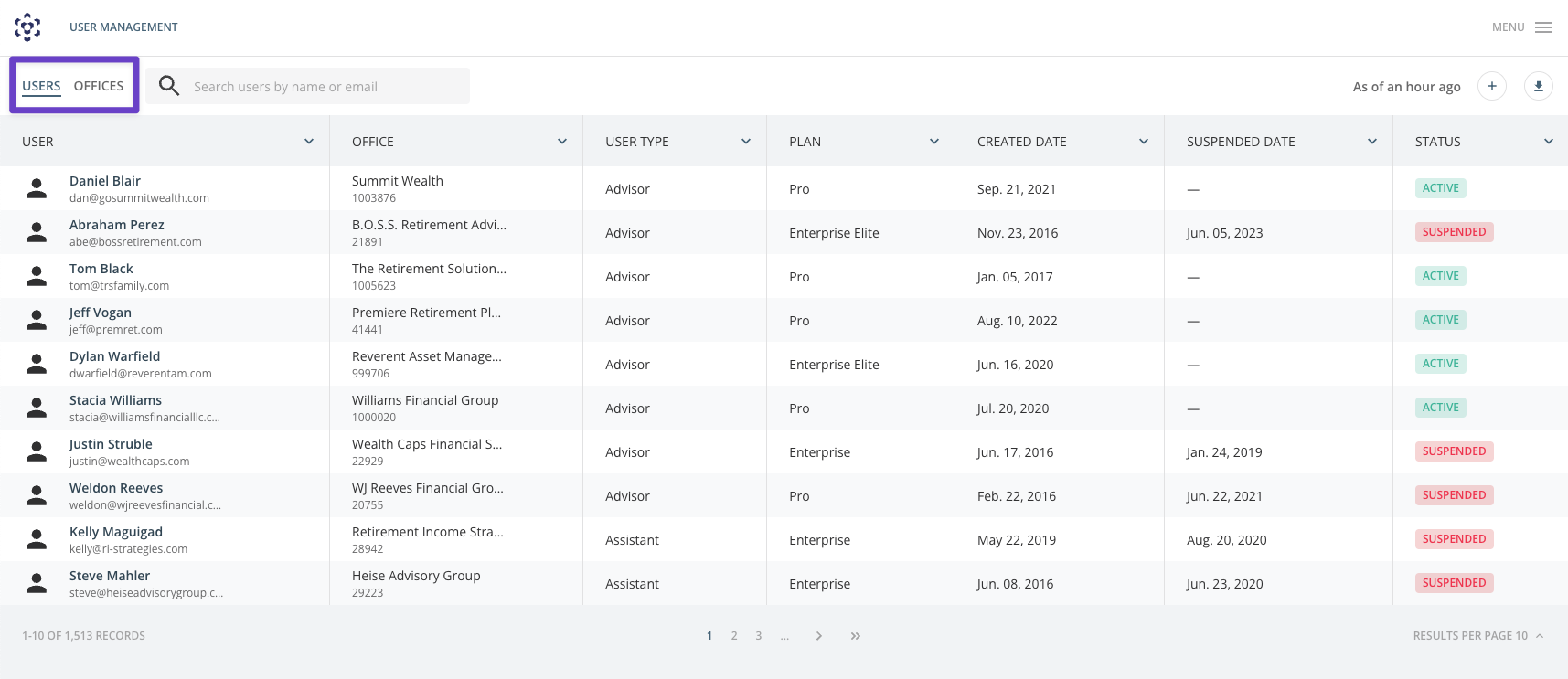The image size is (1568, 679).
Task: Click Kelly Maguigad's avatar icon
Action: pos(37,539)
